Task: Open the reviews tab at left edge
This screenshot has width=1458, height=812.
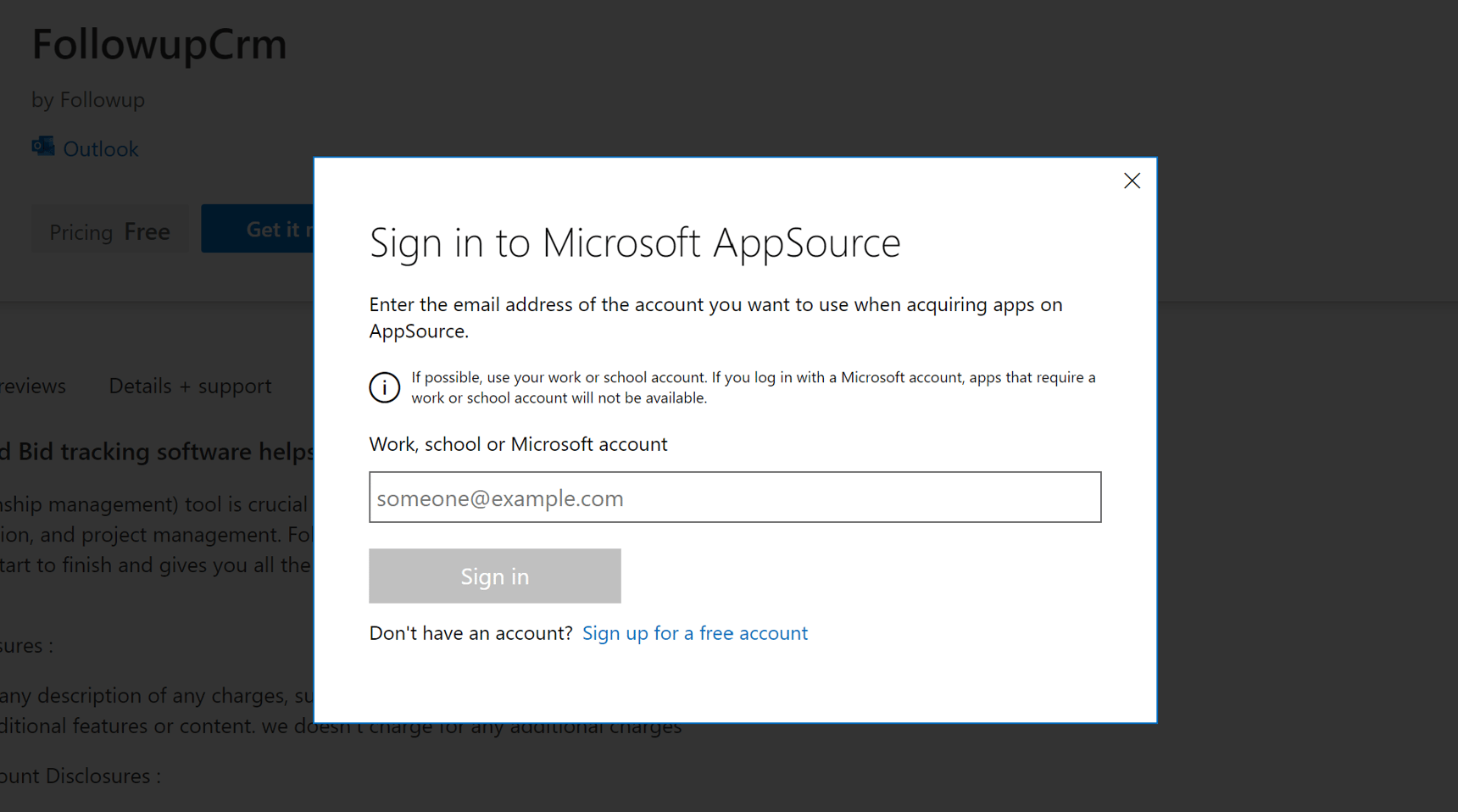Action: 33,386
